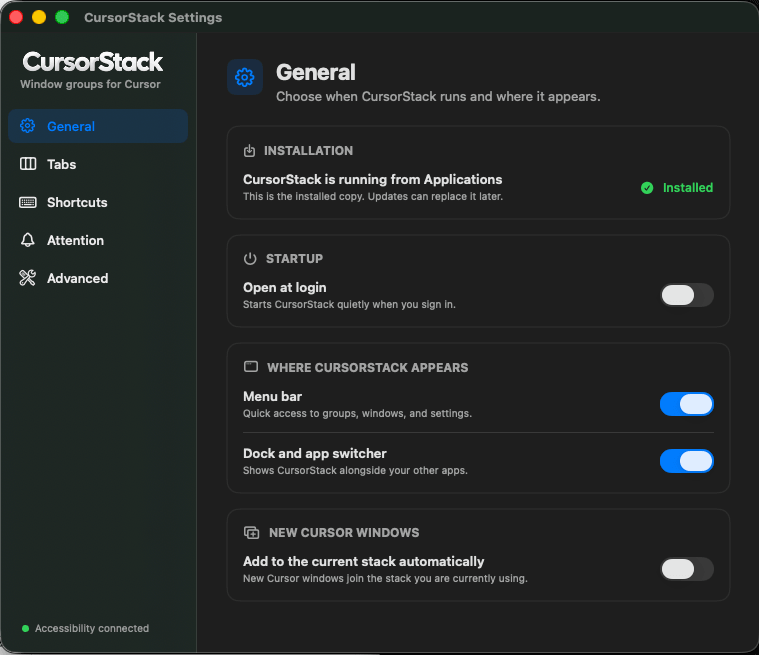Open the Tabs settings section
The image size is (759, 655).
point(98,164)
